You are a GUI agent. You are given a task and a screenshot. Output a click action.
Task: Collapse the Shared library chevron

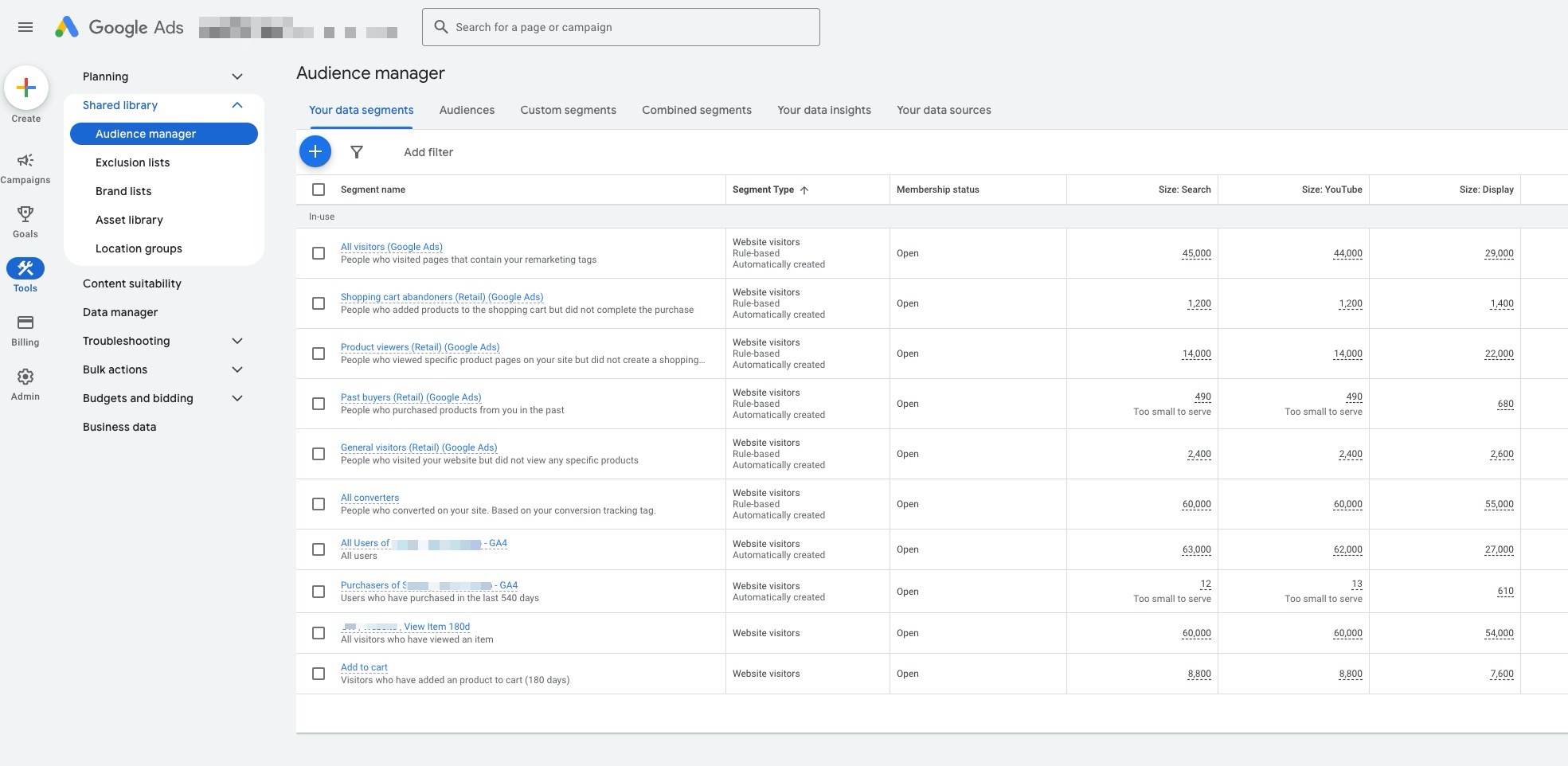coord(237,105)
